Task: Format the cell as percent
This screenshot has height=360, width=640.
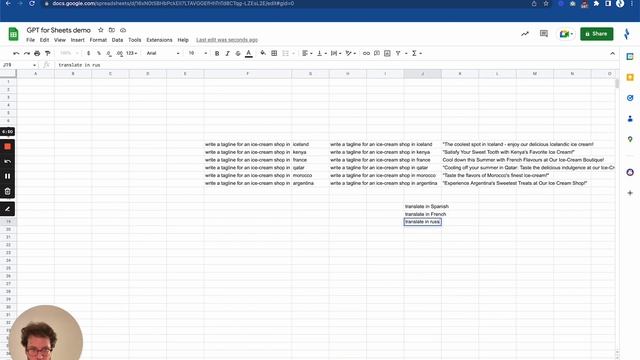Action: click(99, 53)
